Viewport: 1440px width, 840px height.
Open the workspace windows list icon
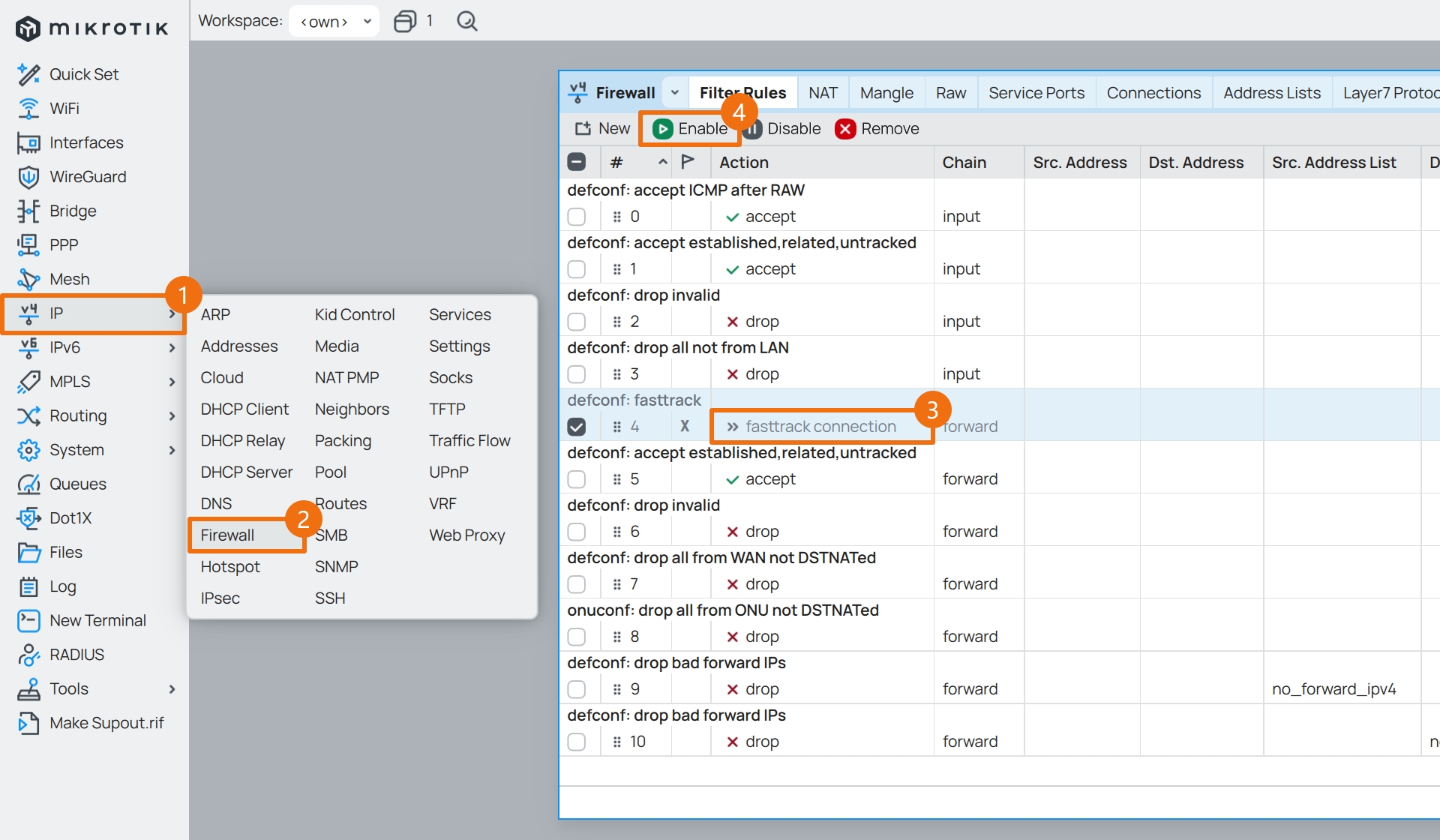coord(405,21)
